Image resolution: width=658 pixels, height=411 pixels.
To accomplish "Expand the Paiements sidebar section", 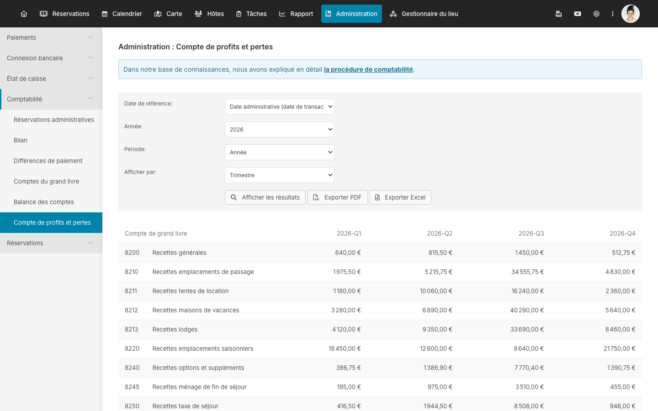I will (51, 37).
